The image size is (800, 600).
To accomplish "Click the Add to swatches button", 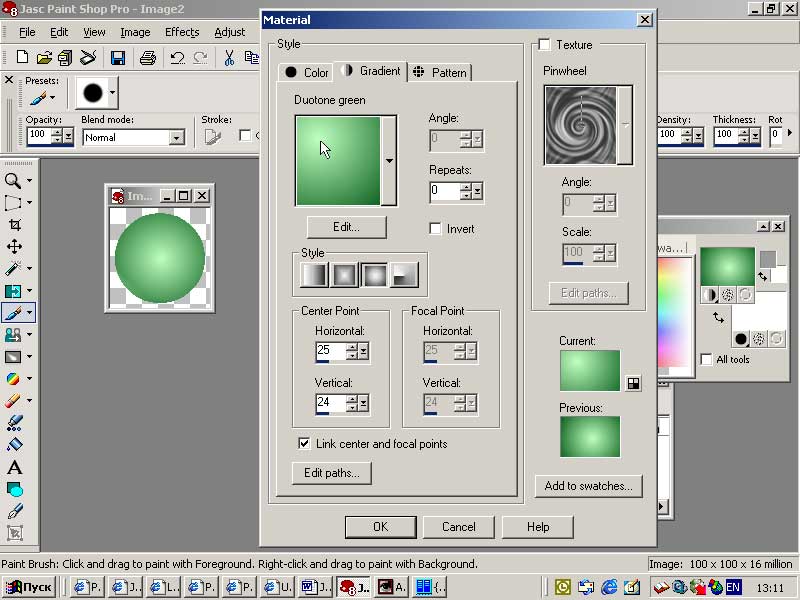I will coord(588,486).
